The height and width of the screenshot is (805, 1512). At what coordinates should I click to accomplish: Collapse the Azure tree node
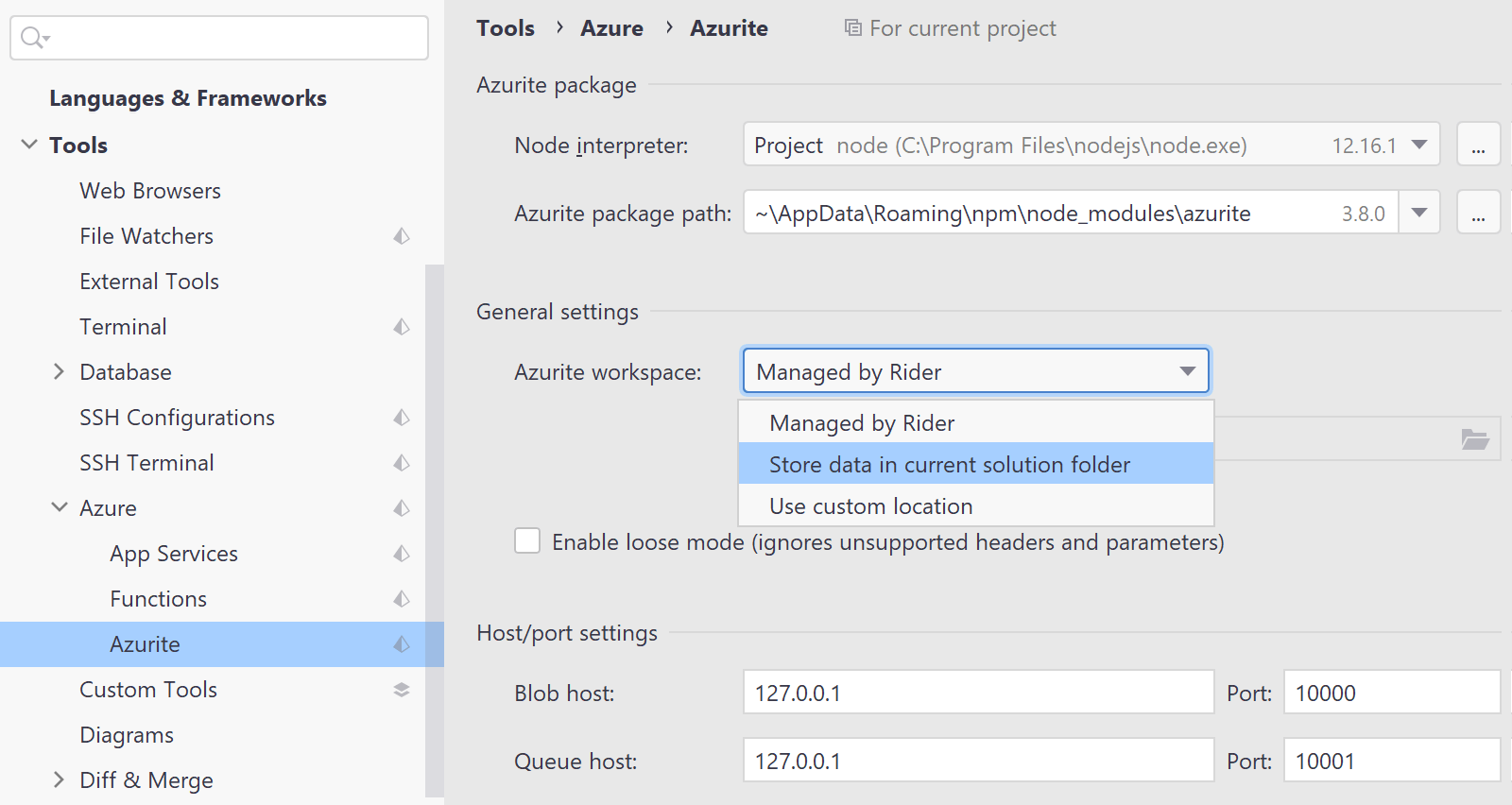click(x=60, y=507)
